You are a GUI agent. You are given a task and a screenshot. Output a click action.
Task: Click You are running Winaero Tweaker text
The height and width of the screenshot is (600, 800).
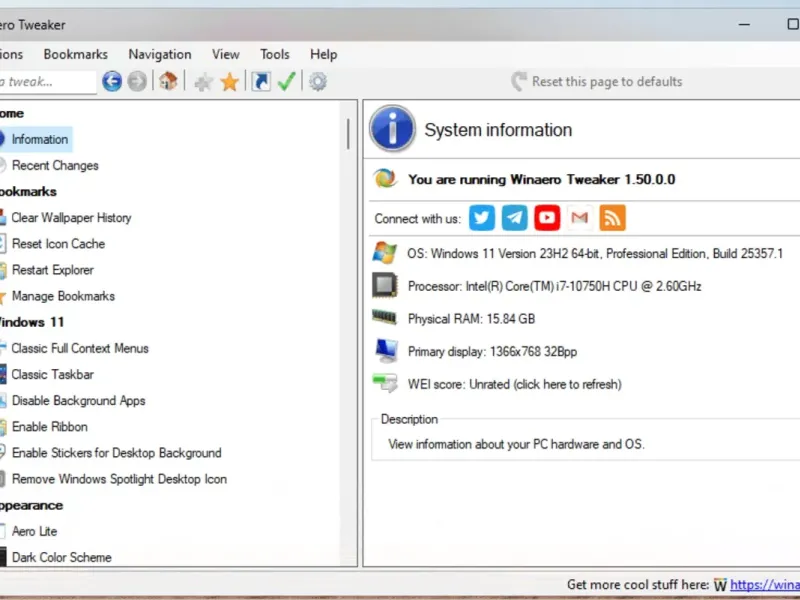pos(541,179)
